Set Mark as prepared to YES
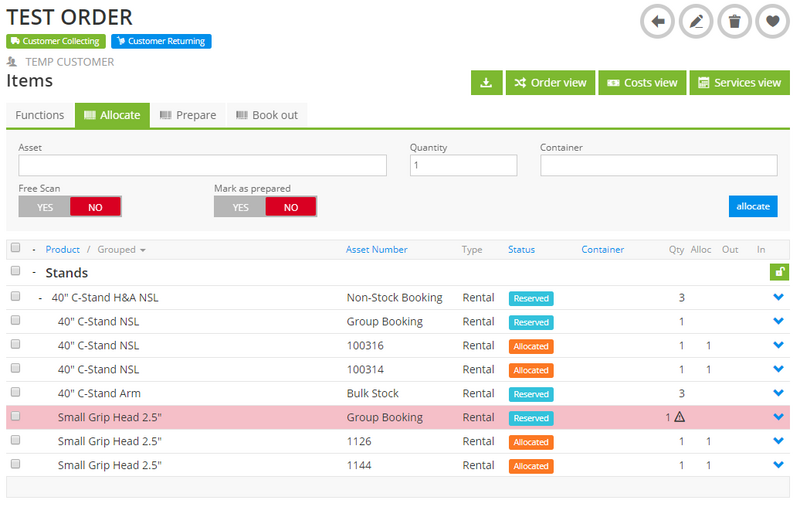This screenshot has width=800, height=507. point(240,207)
